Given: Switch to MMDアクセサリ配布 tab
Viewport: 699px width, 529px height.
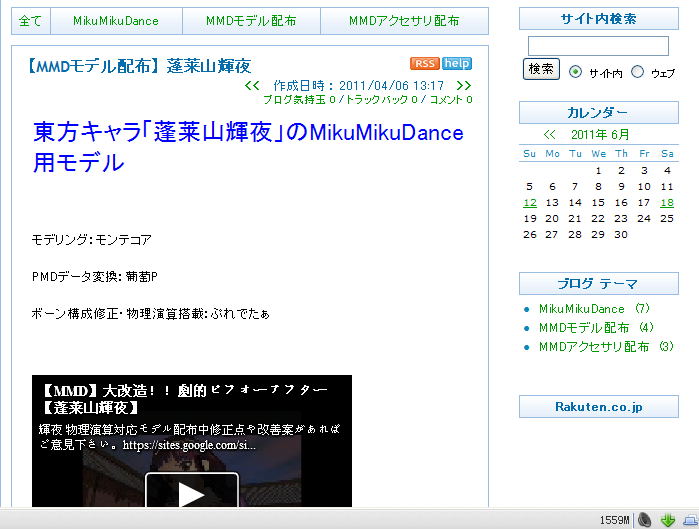Looking at the screenshot, I should [x=404, y=21].
